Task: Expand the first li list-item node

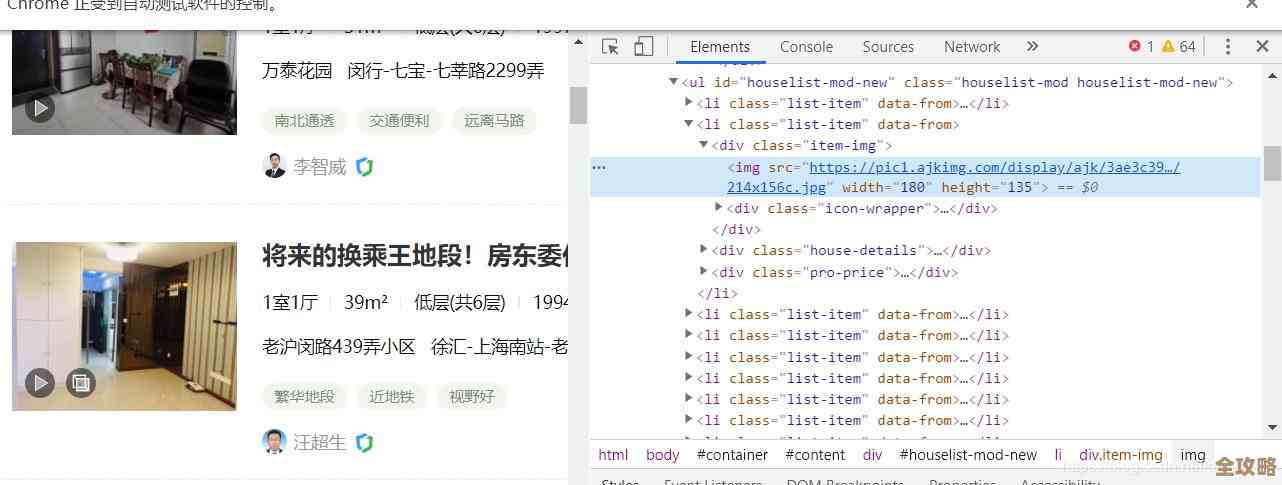Action: tap(688, 103)
